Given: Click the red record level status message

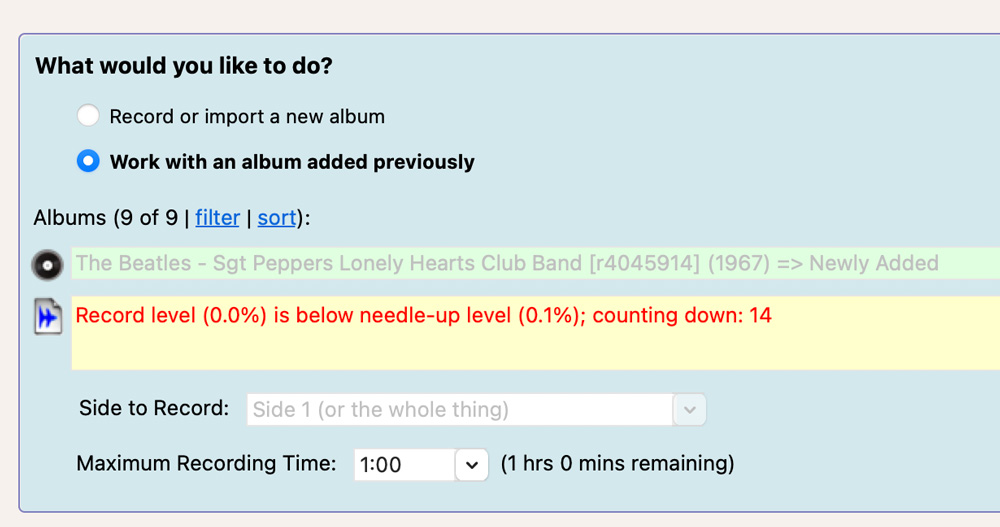Looking at the screenshot, I should pos(423,316).
